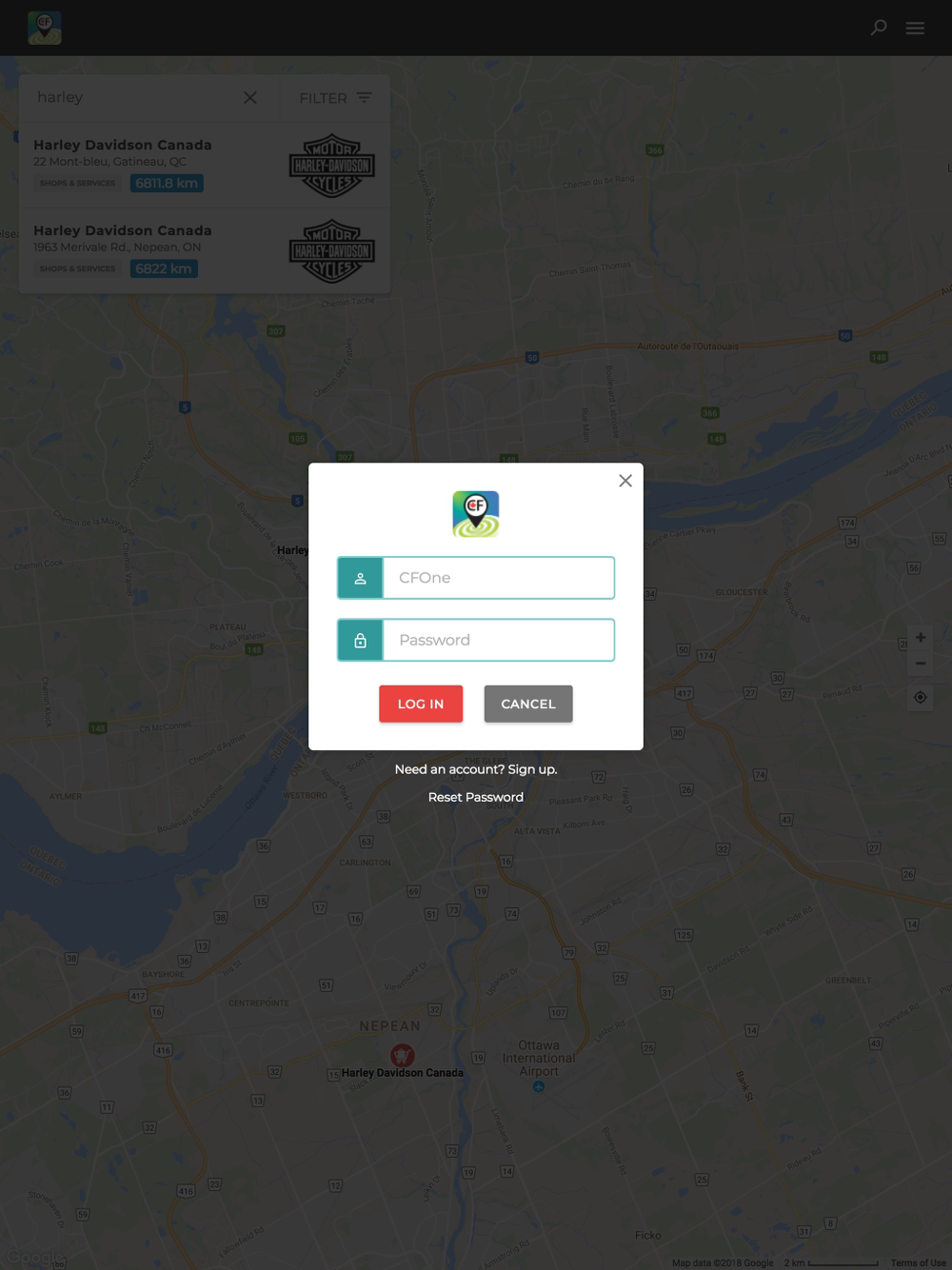Click the Harley-Davidson logo of first result
Image resolution: width=952 pixels, height=1270 pixels.
(331, 166)
